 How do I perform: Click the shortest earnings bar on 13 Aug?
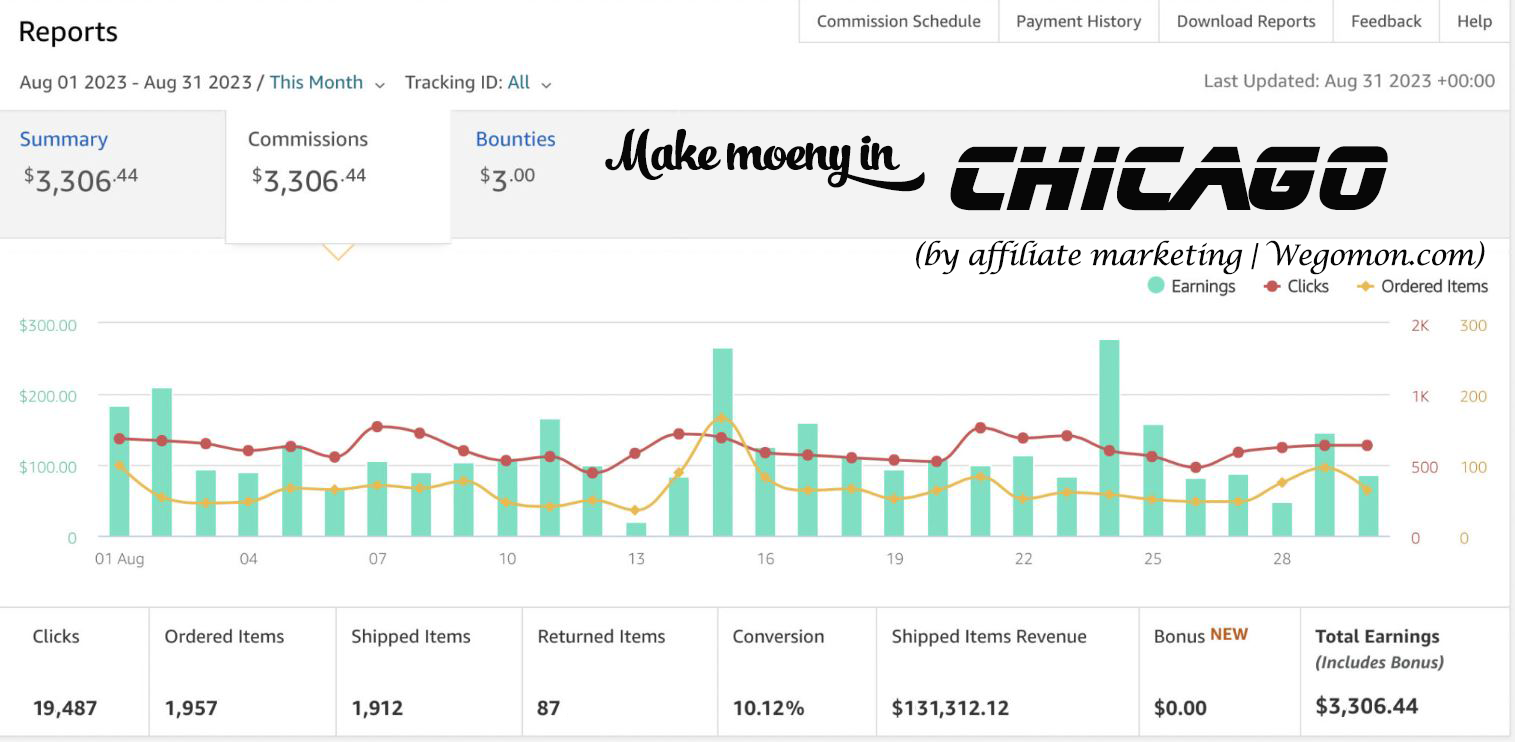tap(636, 529)
